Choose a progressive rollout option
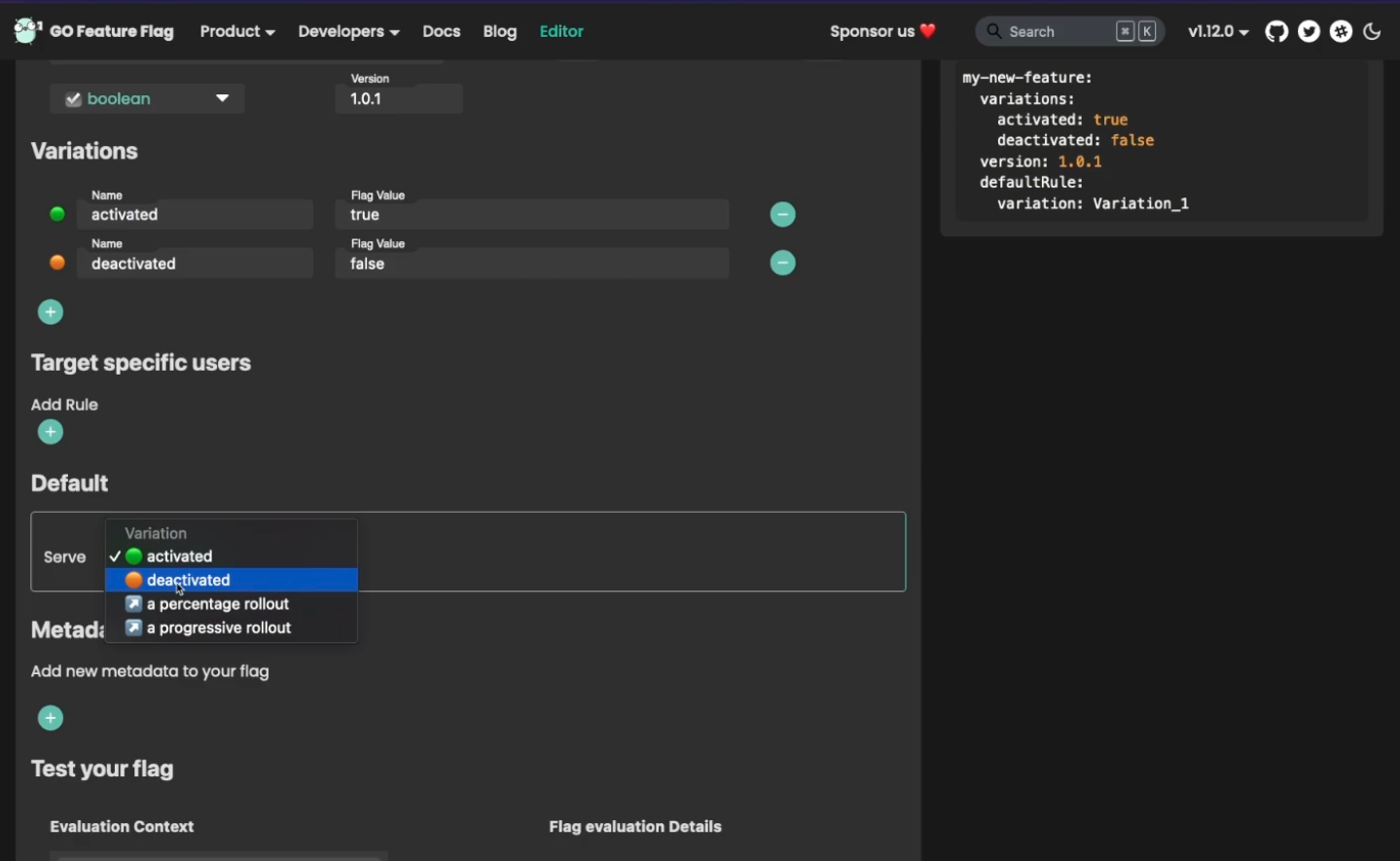Viewport: 1400px width, 861px height. pyautogui.click(x=218, y=628)
